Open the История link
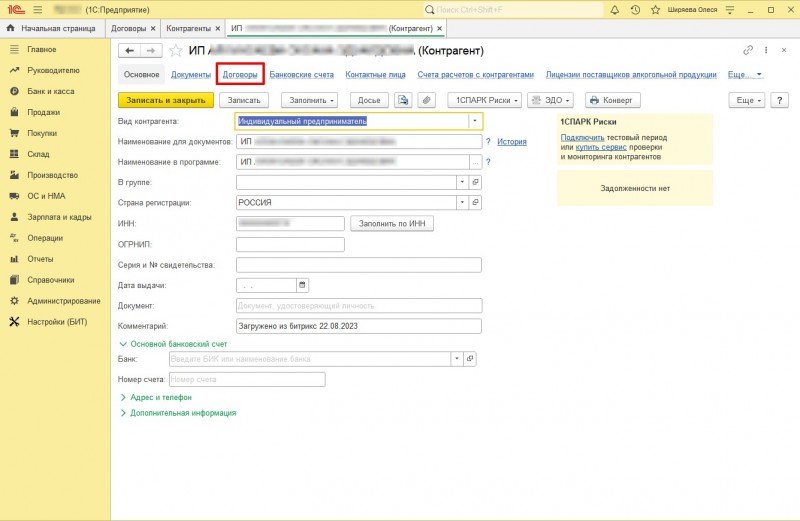Viewport: 800px width, 521px height. pyautogui.click(x=512, y=141)
